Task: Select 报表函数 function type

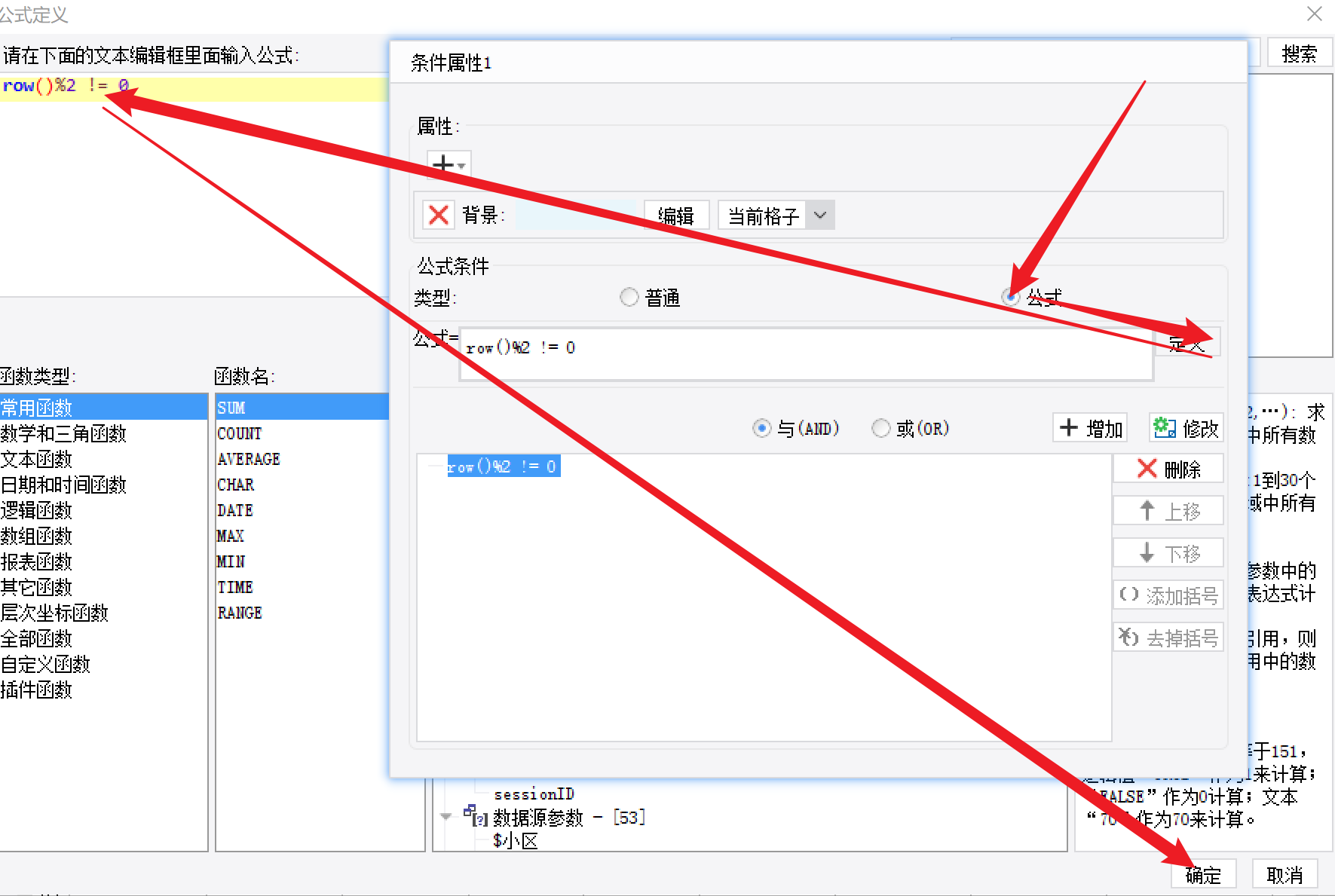Action: 103,561
